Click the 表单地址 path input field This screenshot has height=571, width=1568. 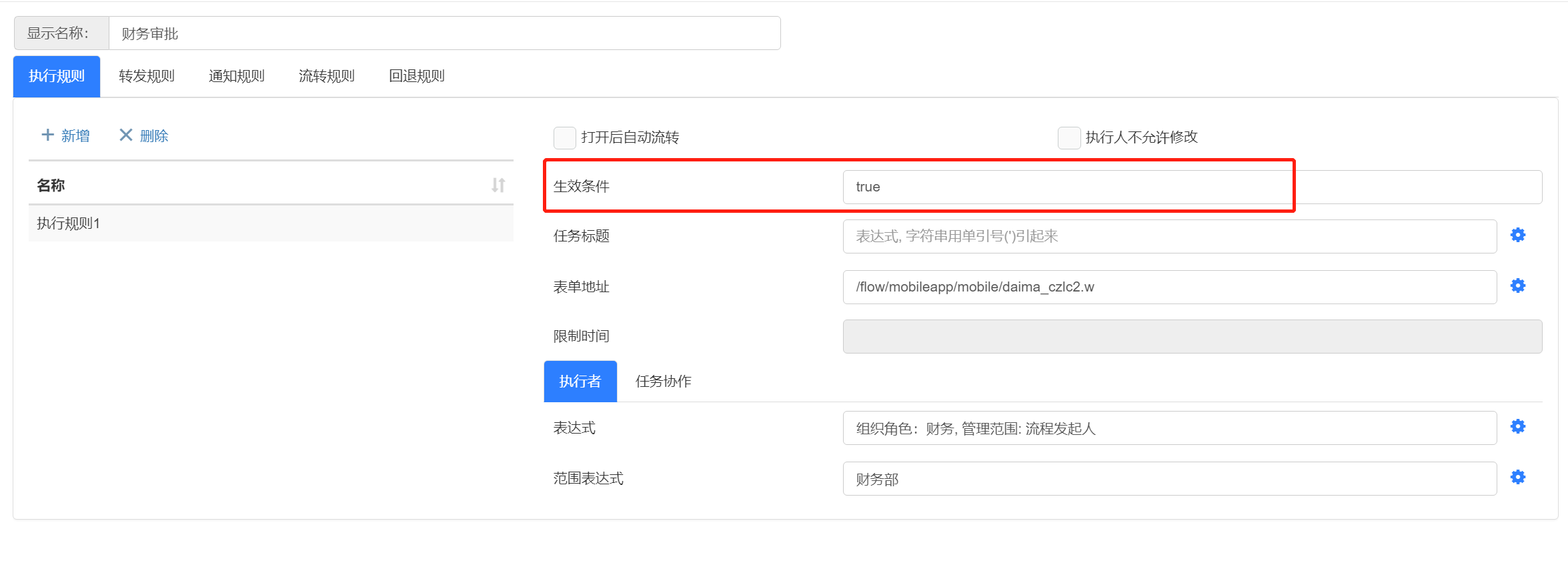[1168, 288]
